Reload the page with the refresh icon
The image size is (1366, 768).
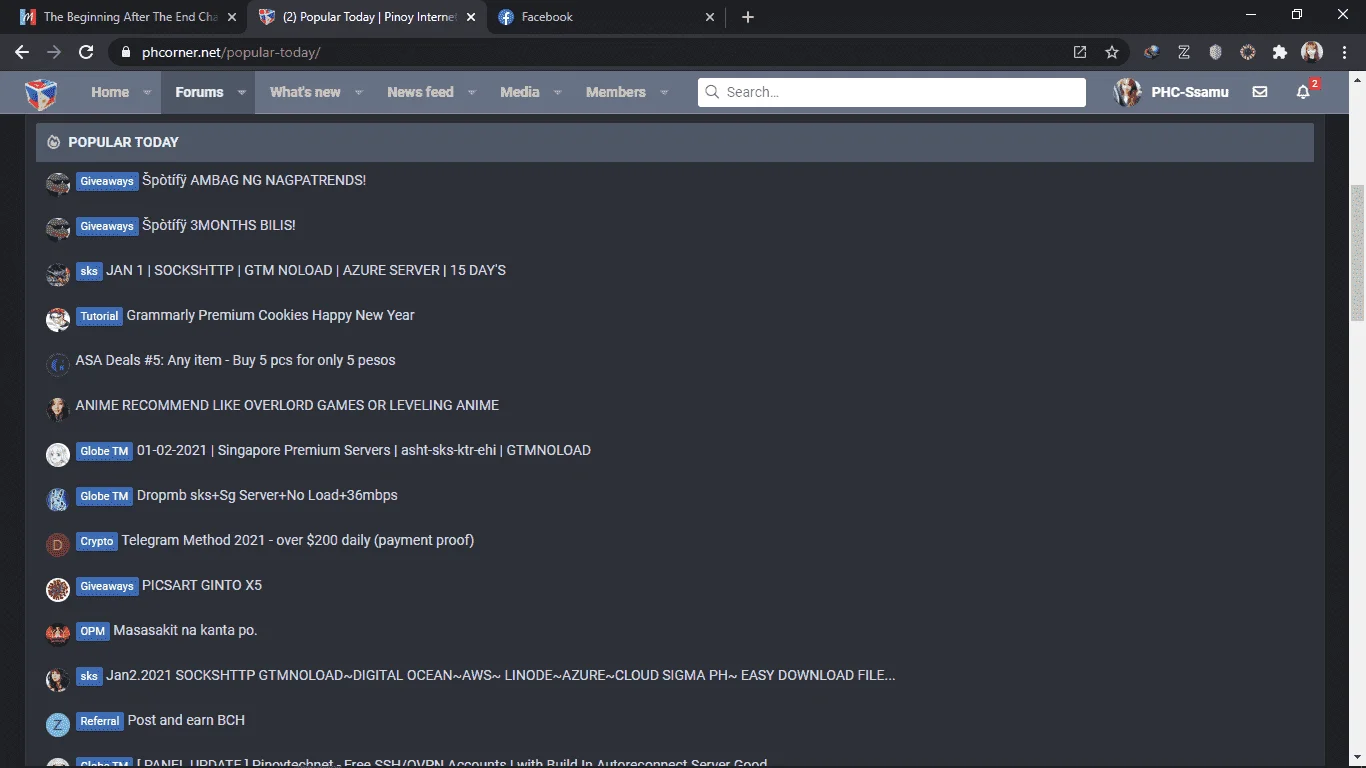tap(86, 52)
